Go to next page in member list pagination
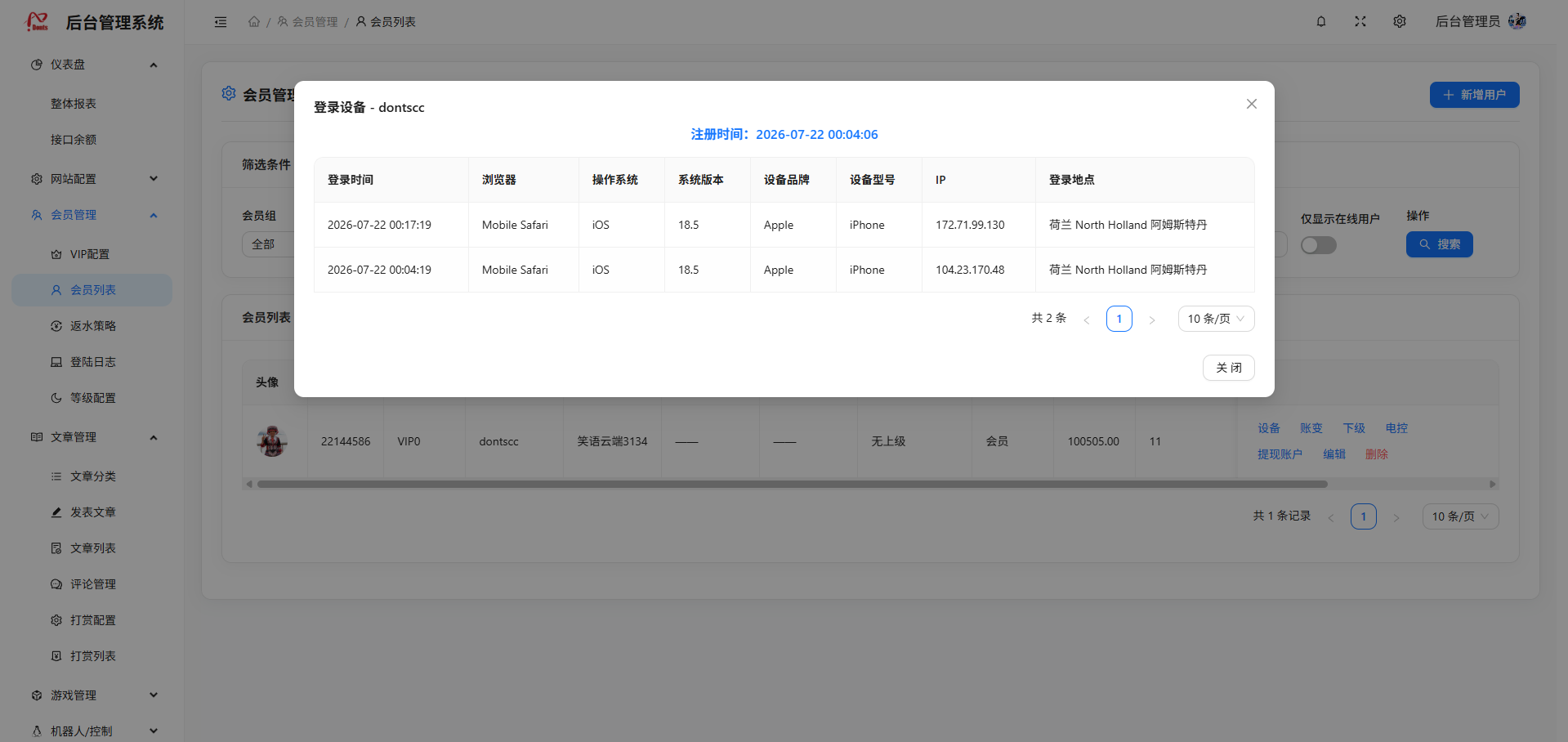Image resolution: width=1568 pixels, height=742 pixels. pos(1396,517)
